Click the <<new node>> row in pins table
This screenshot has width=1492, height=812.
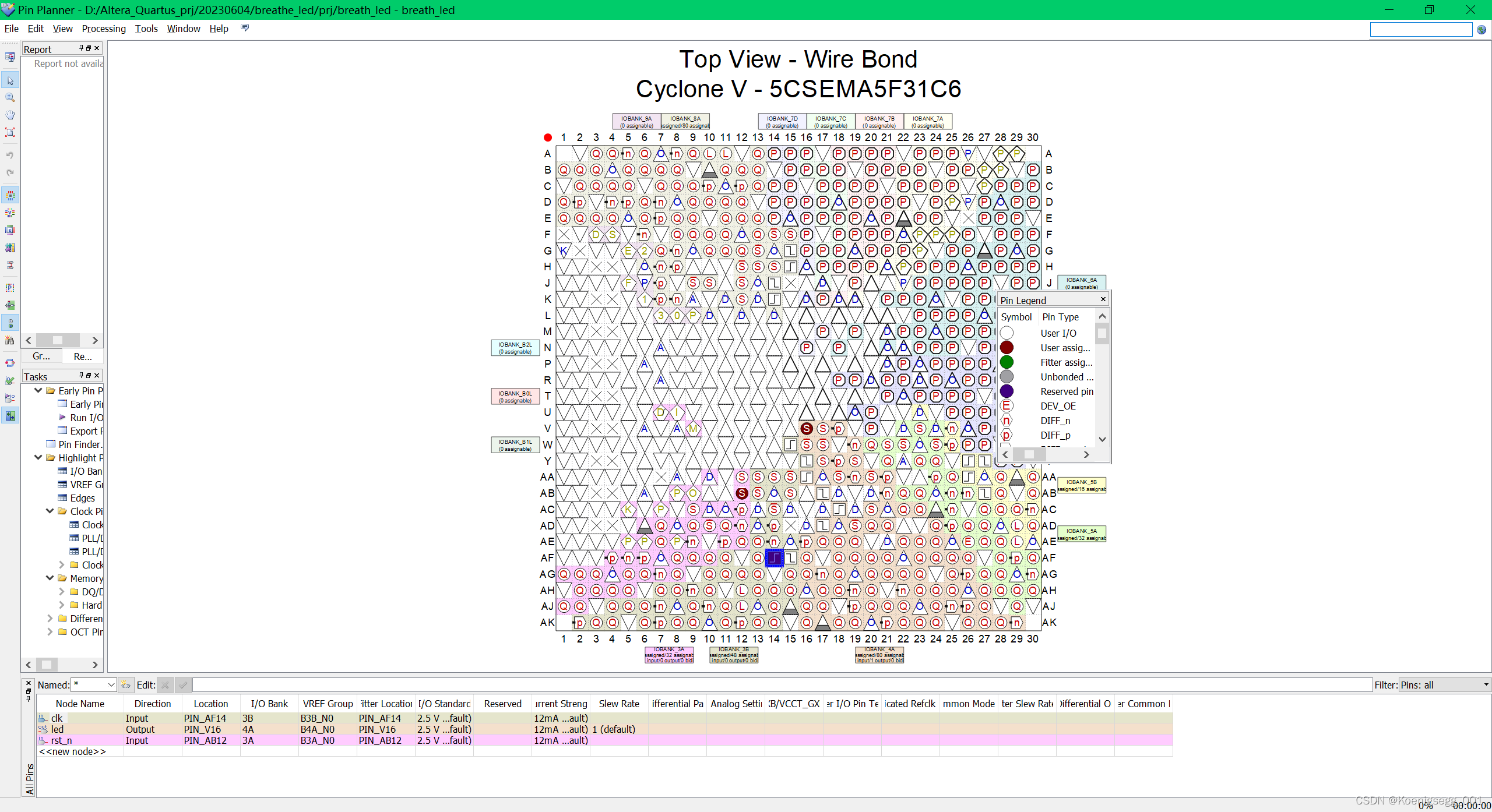pyautogui.click(x=72, y=751)
